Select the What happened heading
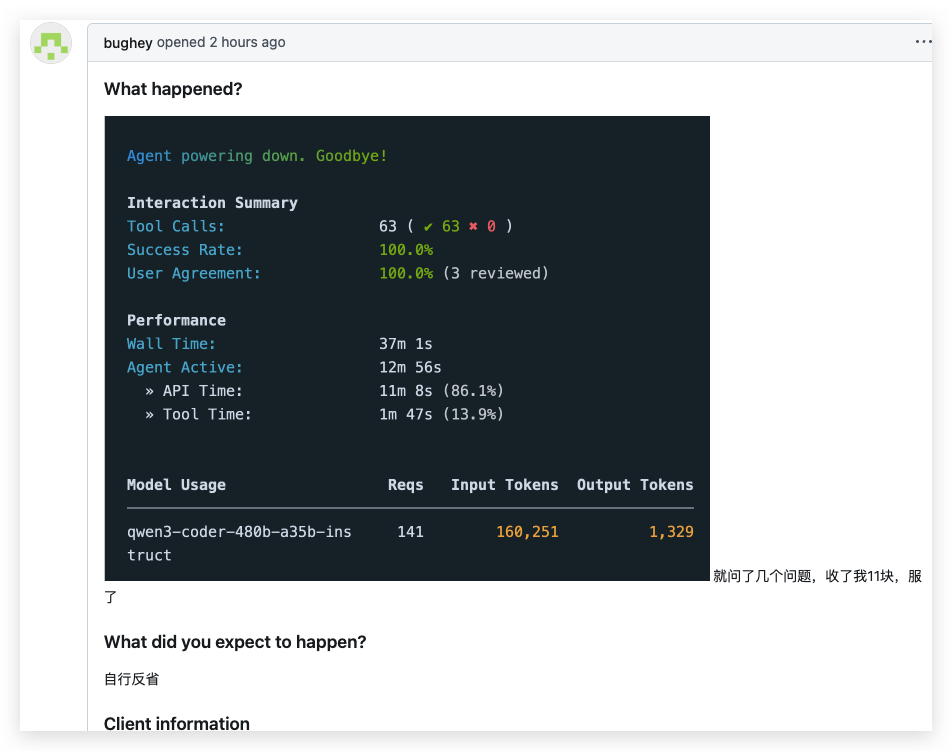The width and height of the screenshot is (952, 751). click(172, 89)
